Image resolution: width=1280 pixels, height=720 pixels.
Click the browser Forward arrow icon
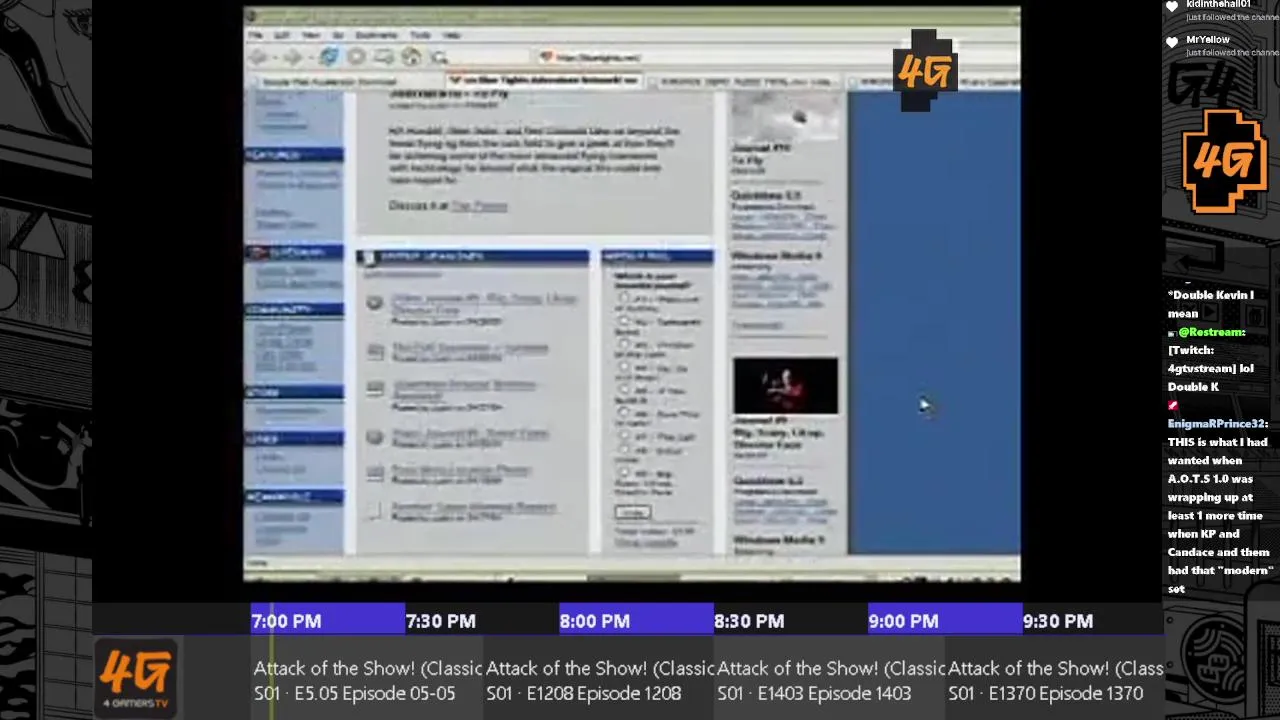tap(292, 57)
